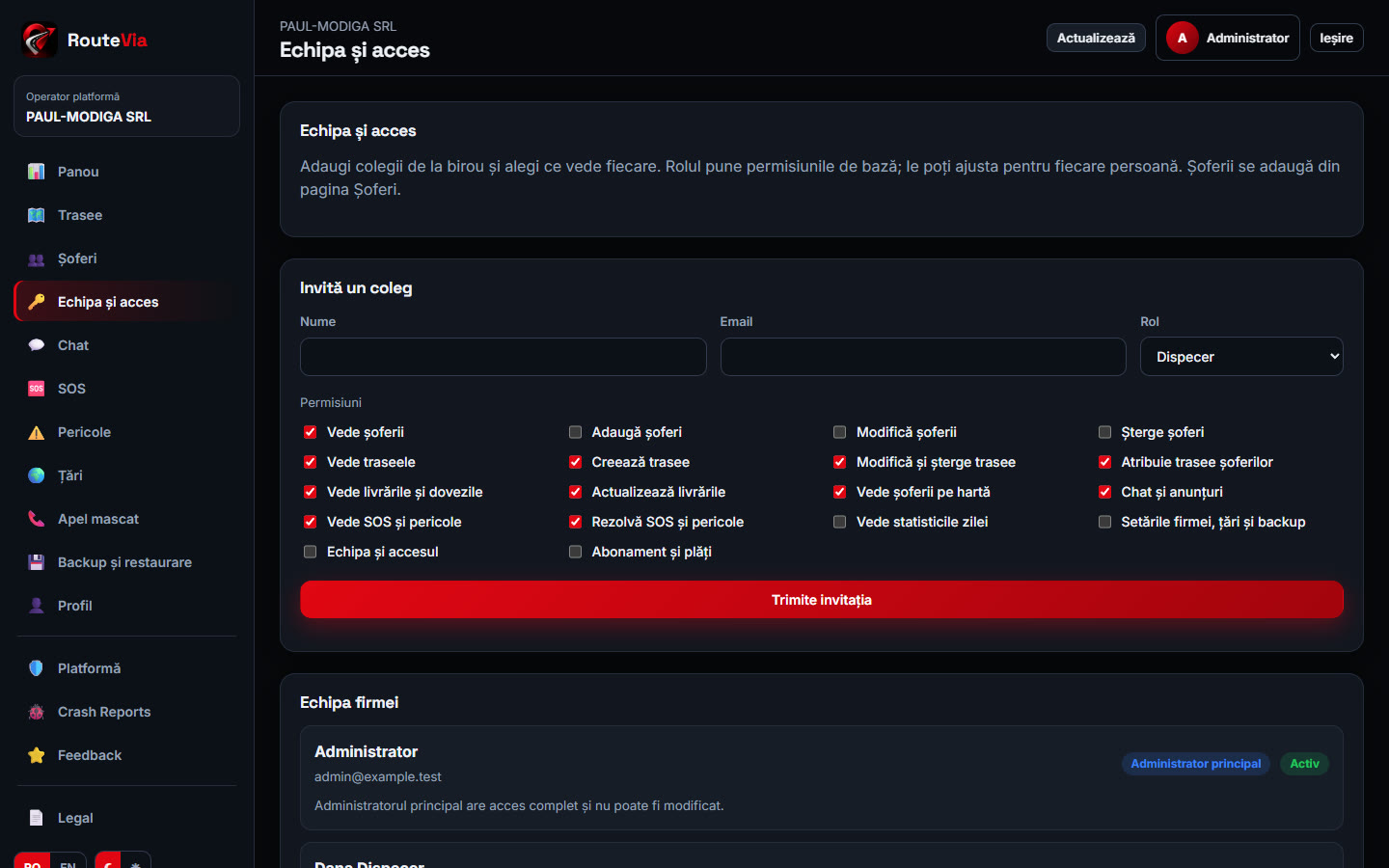Disable the Rezolvă SOS și pericole permission
The height and width of the screenshot is (868, 1389).
click(x=575, y=522)
